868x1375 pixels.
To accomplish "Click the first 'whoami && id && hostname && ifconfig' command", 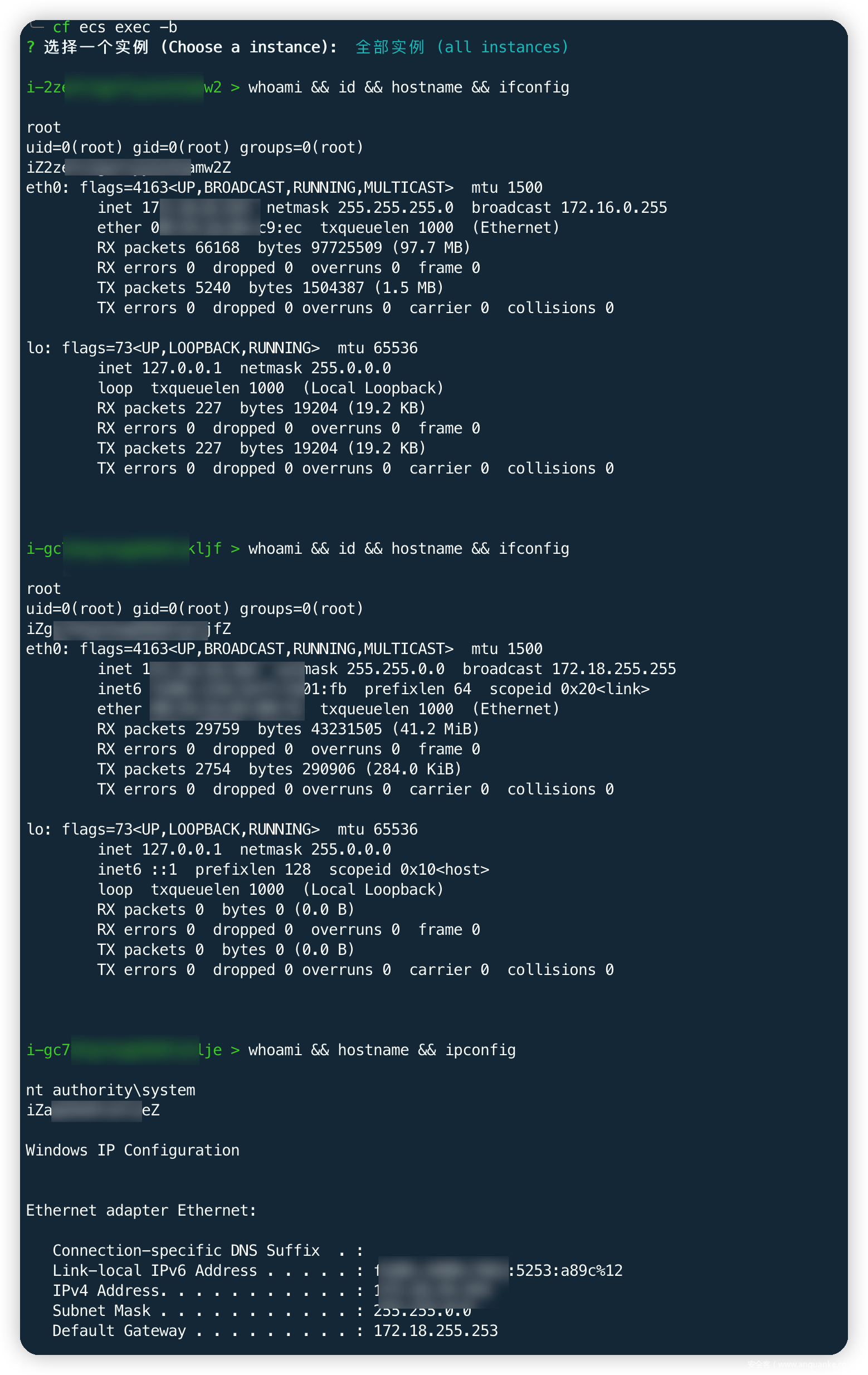I will pos(409,87).
